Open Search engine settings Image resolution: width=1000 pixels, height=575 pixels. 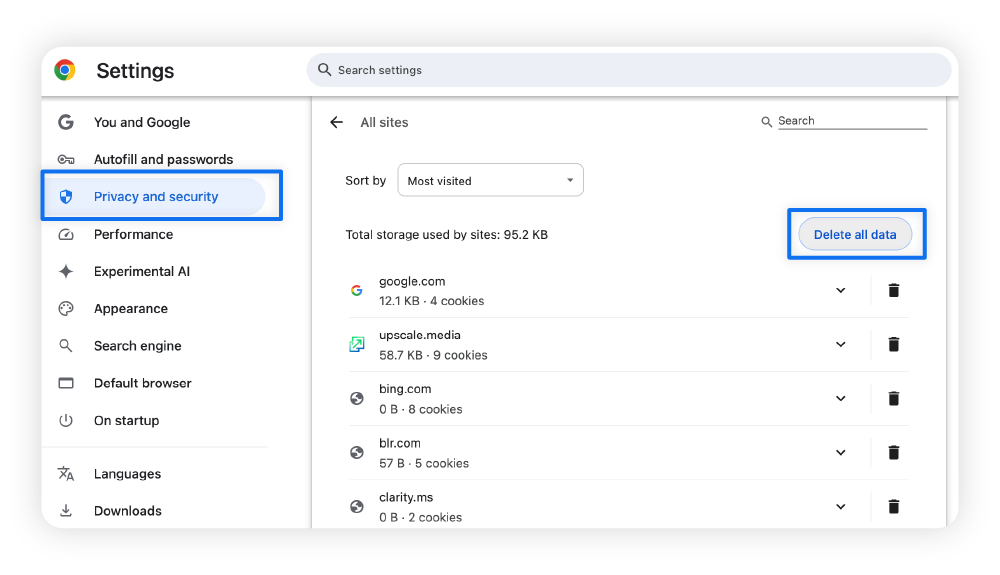point(138,346)
